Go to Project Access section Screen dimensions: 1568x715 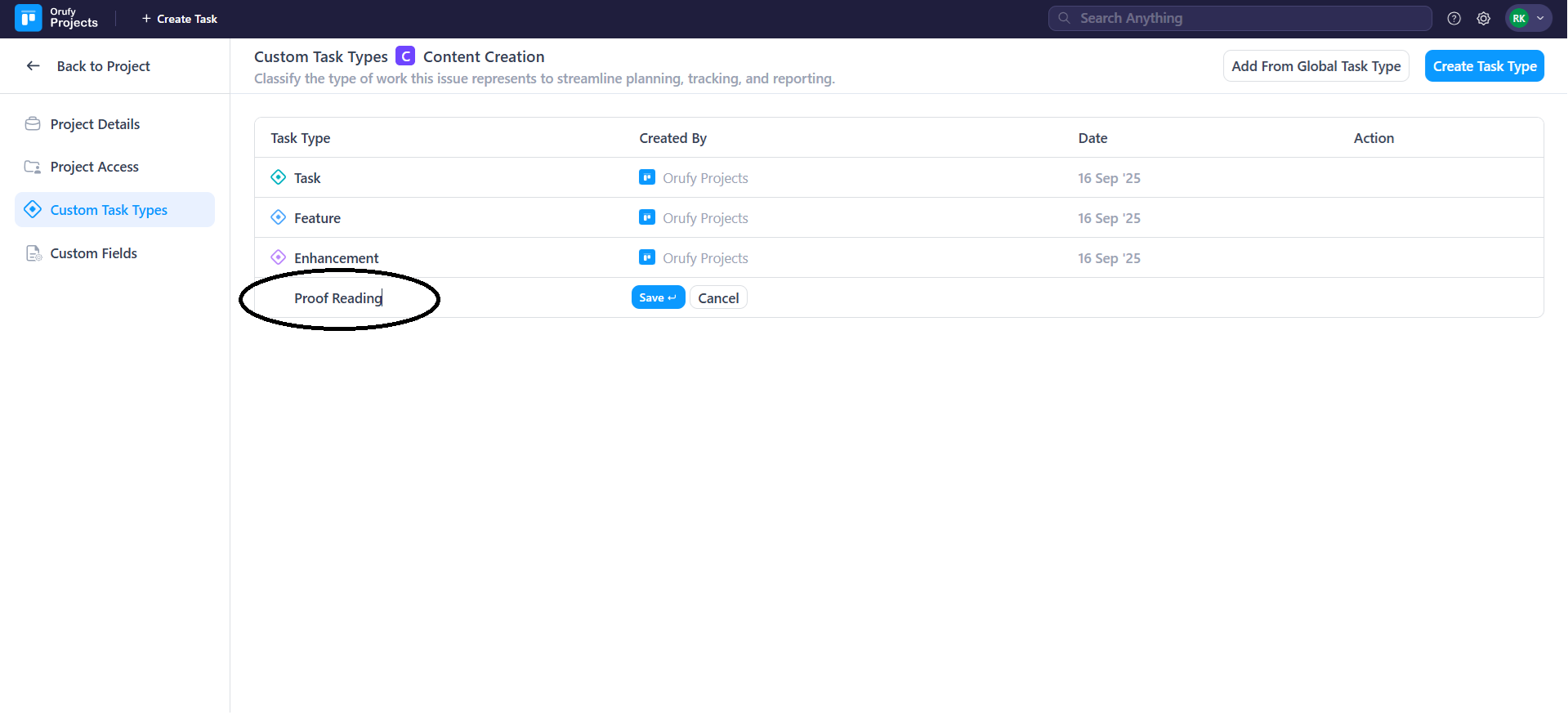point(94,167)
